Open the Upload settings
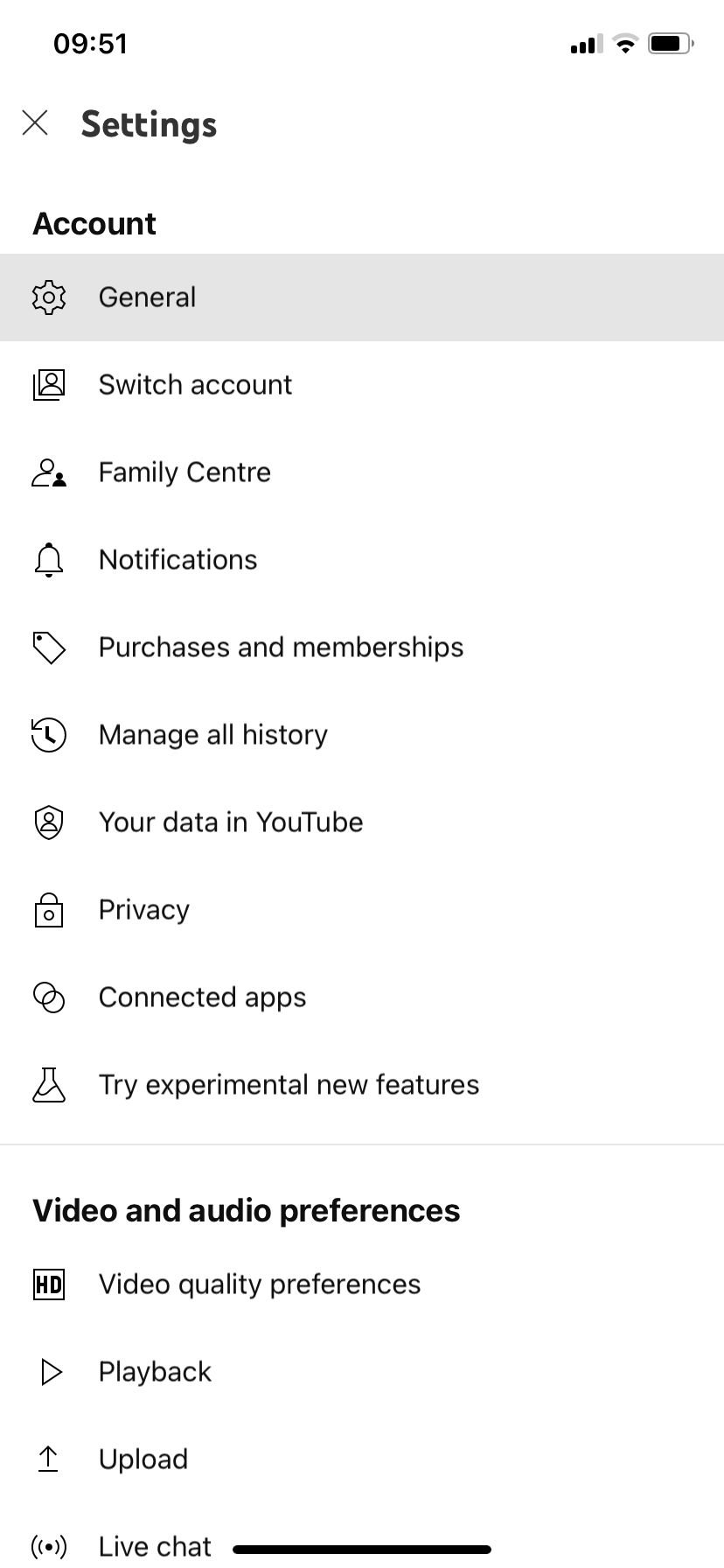The height and width of the screenshot is (1568, 724). coord(143,1459)
